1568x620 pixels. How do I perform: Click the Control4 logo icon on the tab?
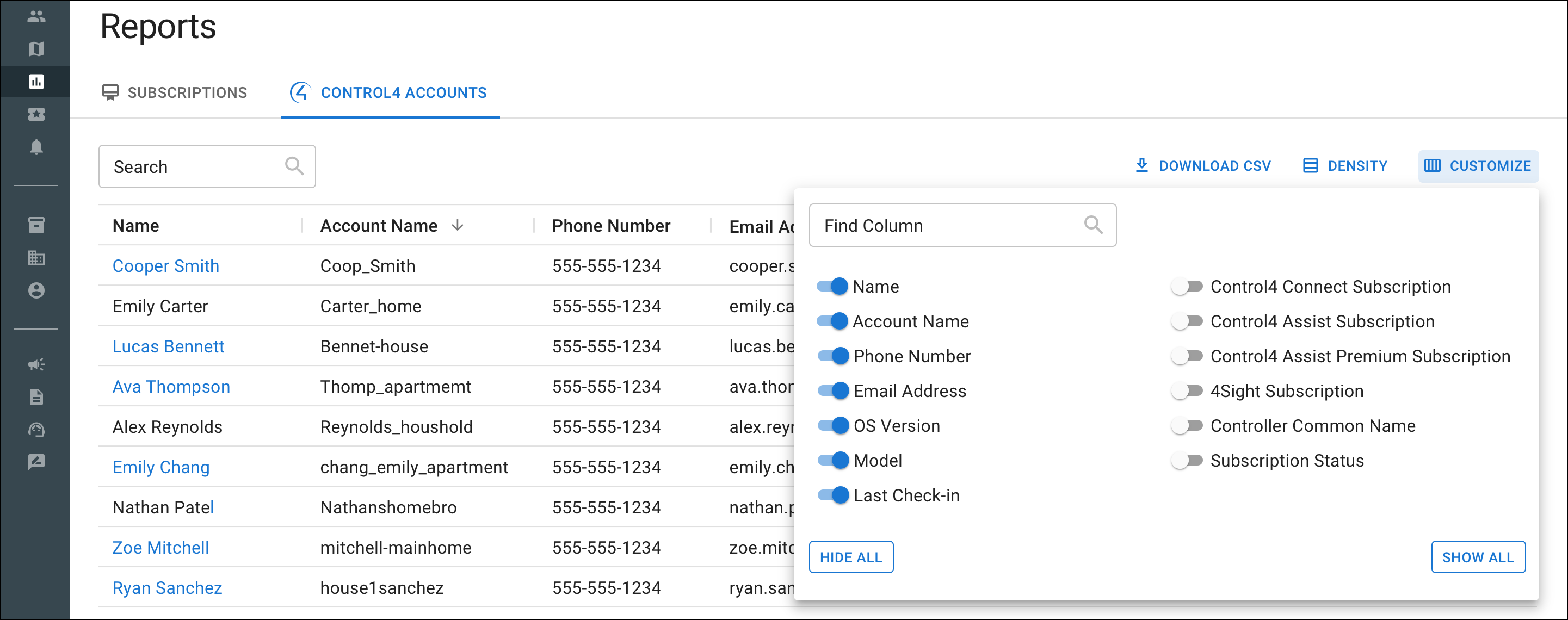click(x=300, y=92)
